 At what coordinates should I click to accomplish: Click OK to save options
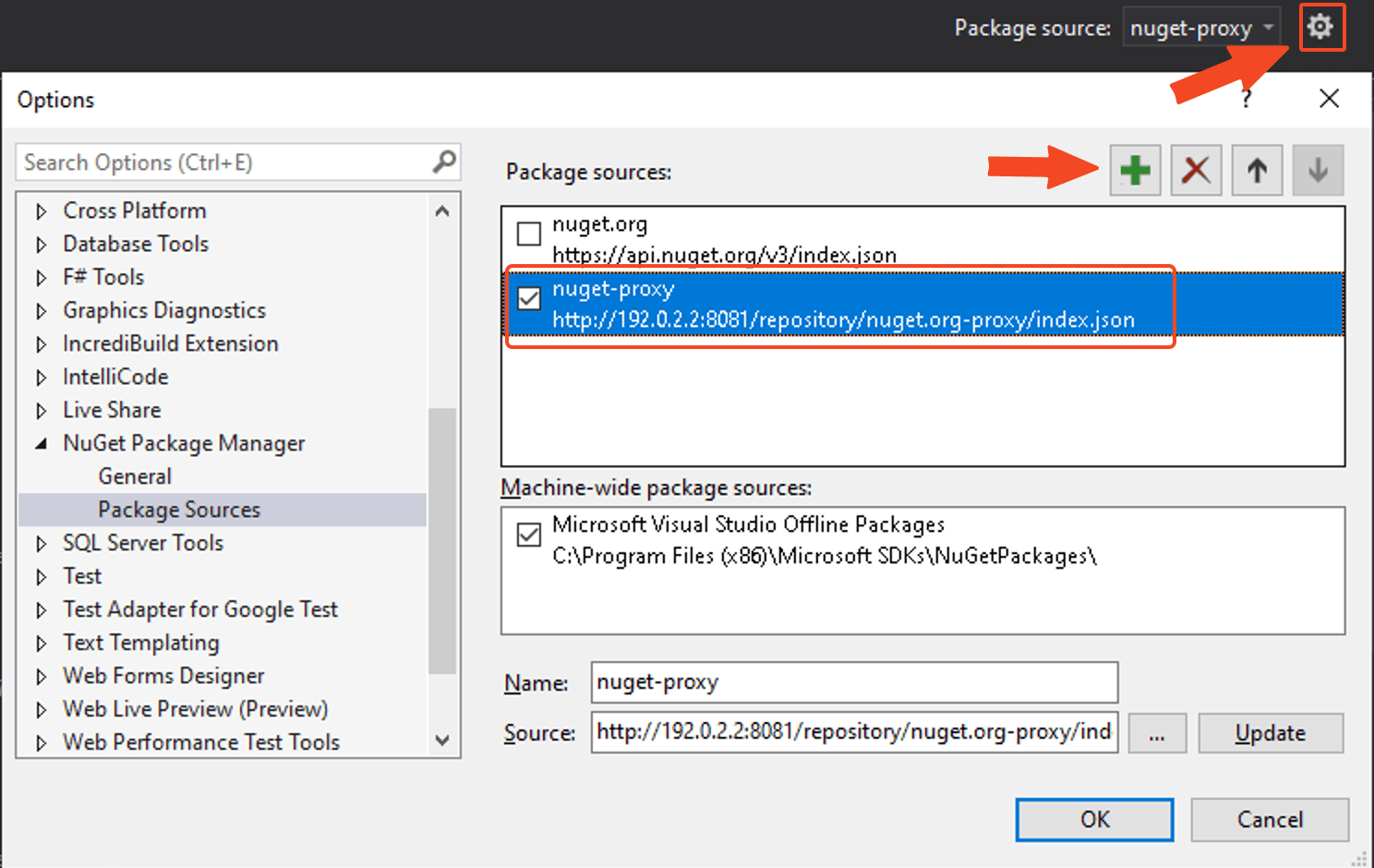click(x=1095, y=820)
